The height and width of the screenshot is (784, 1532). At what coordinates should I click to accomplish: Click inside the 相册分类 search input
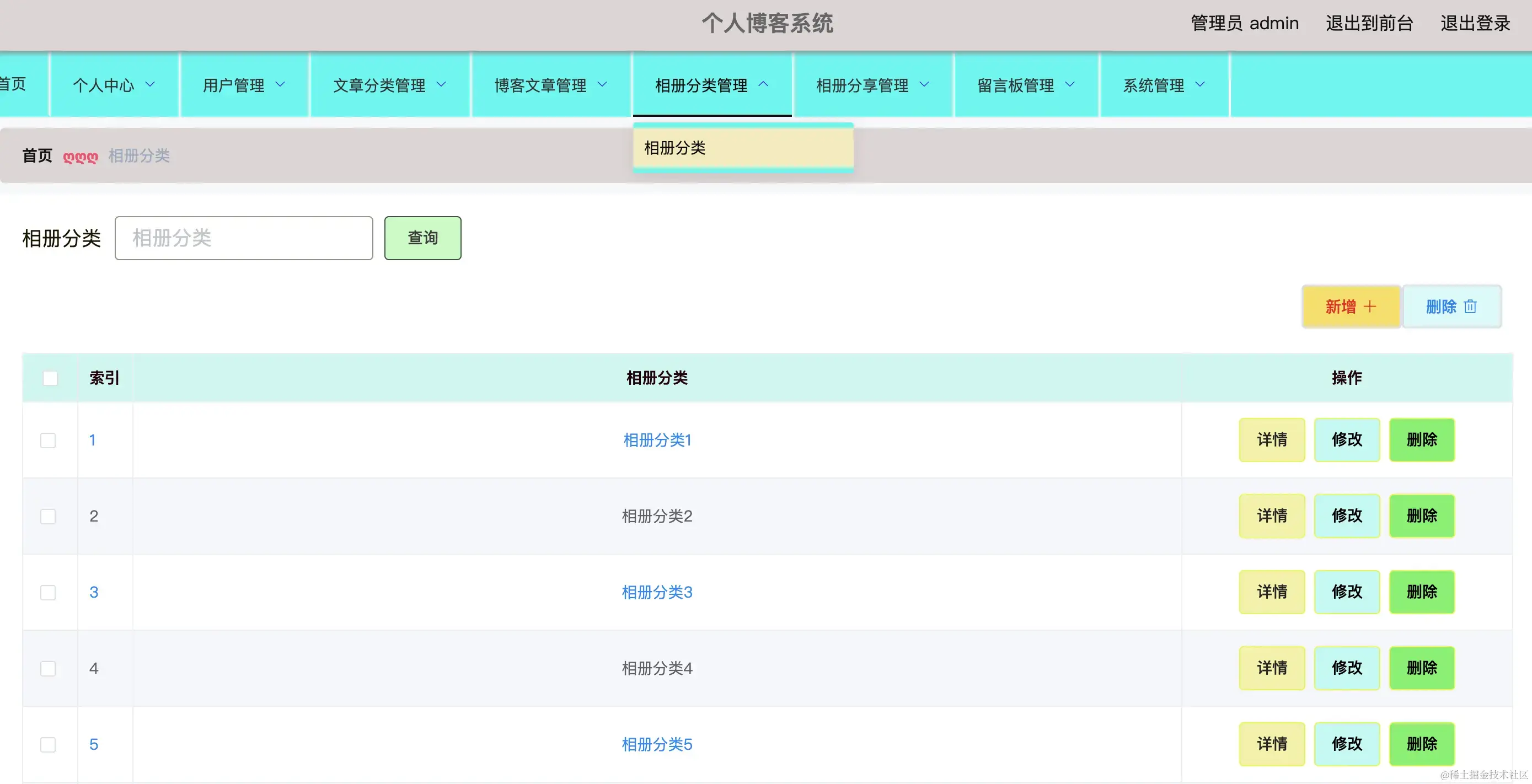(244, 238)
